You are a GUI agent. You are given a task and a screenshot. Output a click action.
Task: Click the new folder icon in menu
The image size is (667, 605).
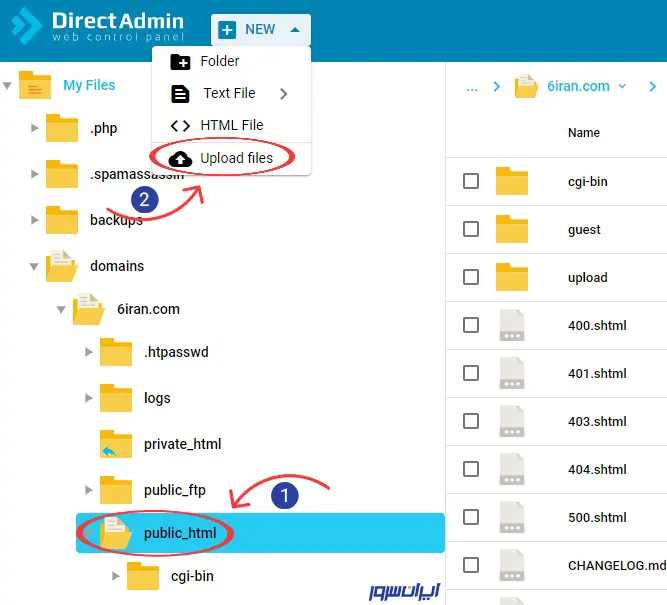pyautogui.click(x=180, y=62)
